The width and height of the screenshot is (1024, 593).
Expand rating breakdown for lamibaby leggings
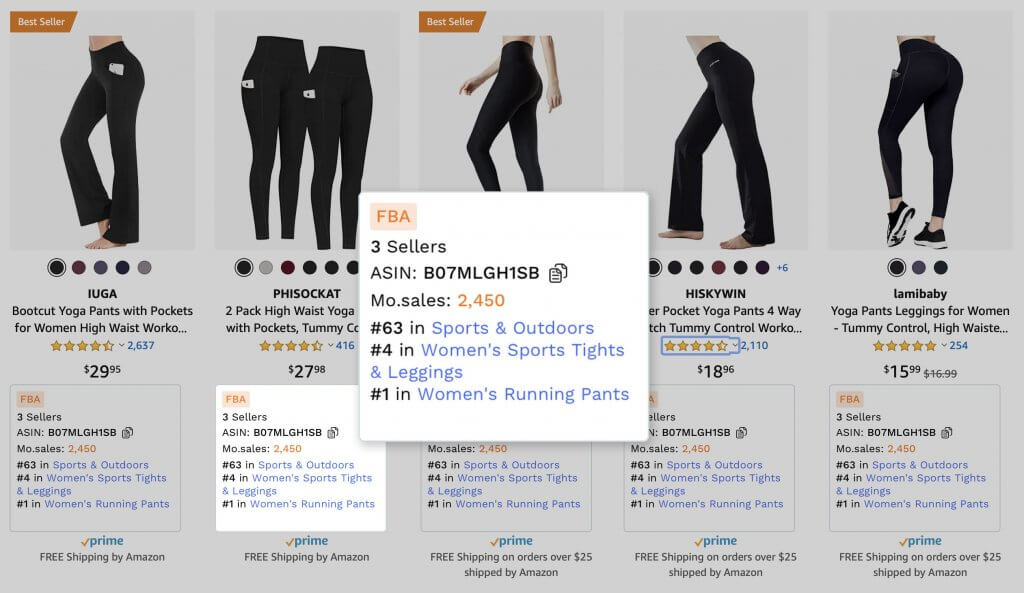click(944, 345)
